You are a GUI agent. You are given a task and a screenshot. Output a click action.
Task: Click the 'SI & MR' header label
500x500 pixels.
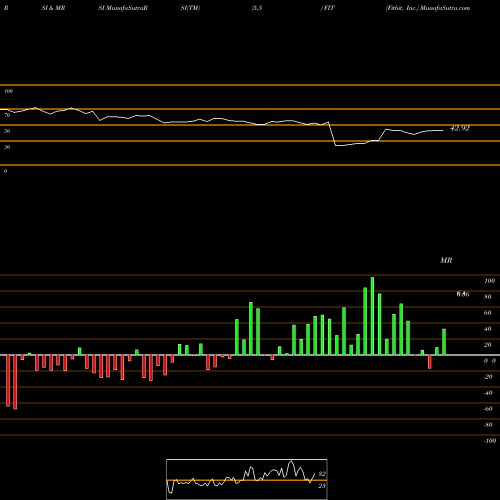[53, 8]
